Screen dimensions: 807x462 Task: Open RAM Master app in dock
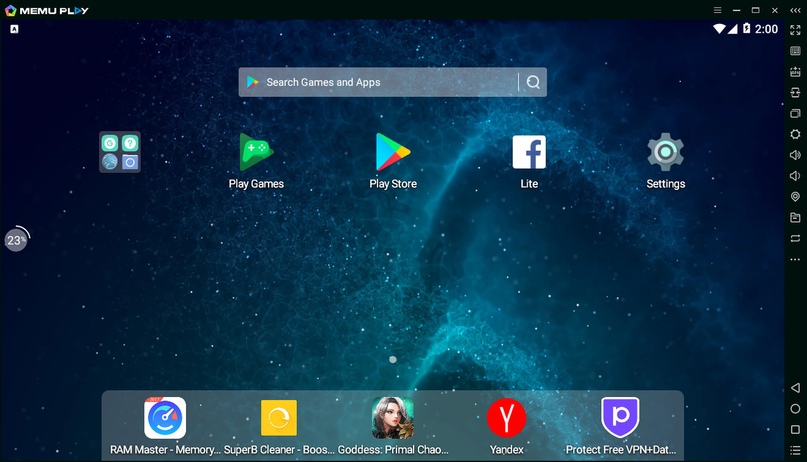(x=165, y=418)
